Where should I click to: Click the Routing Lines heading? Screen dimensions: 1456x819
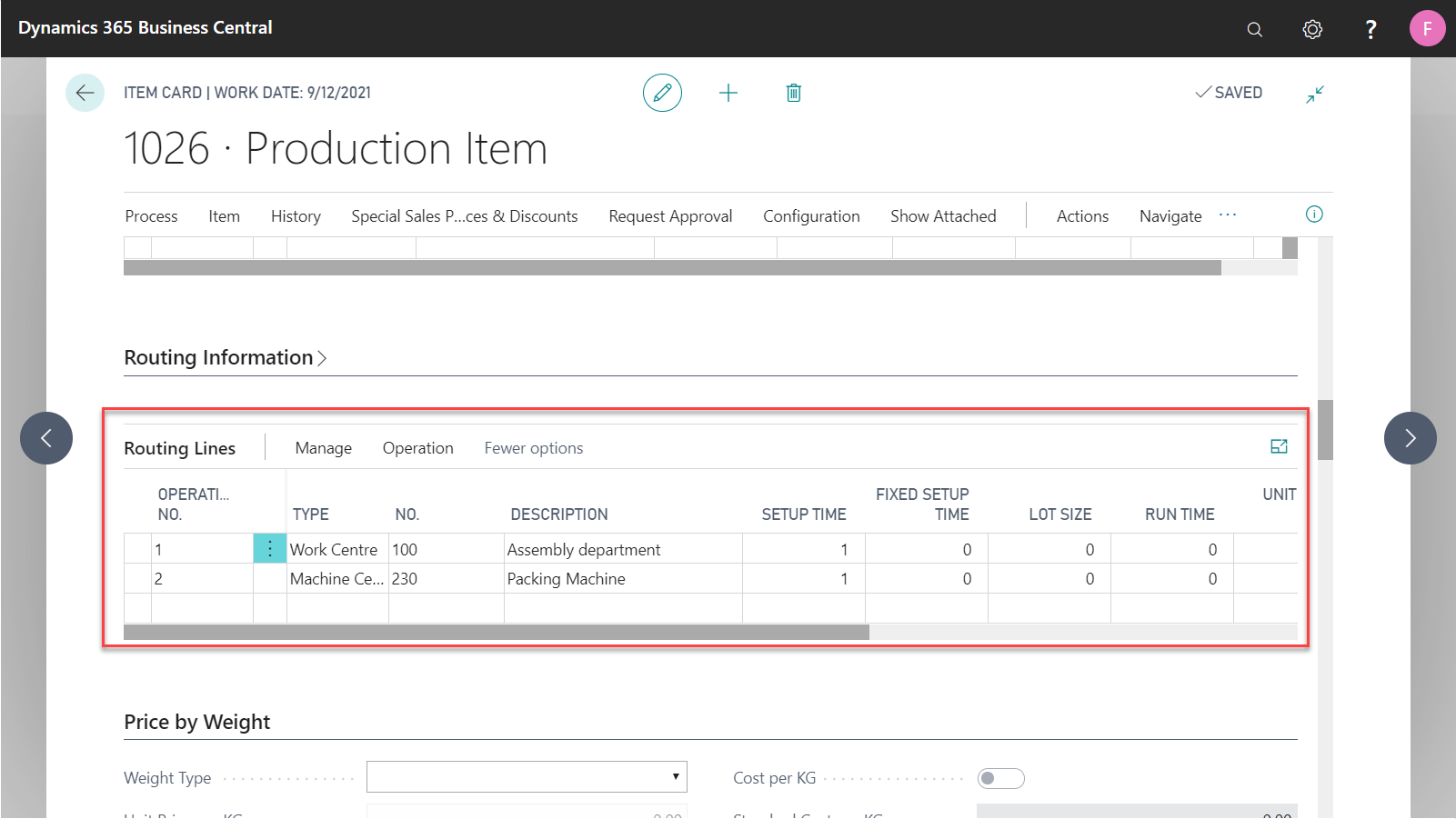pos(179,448)
